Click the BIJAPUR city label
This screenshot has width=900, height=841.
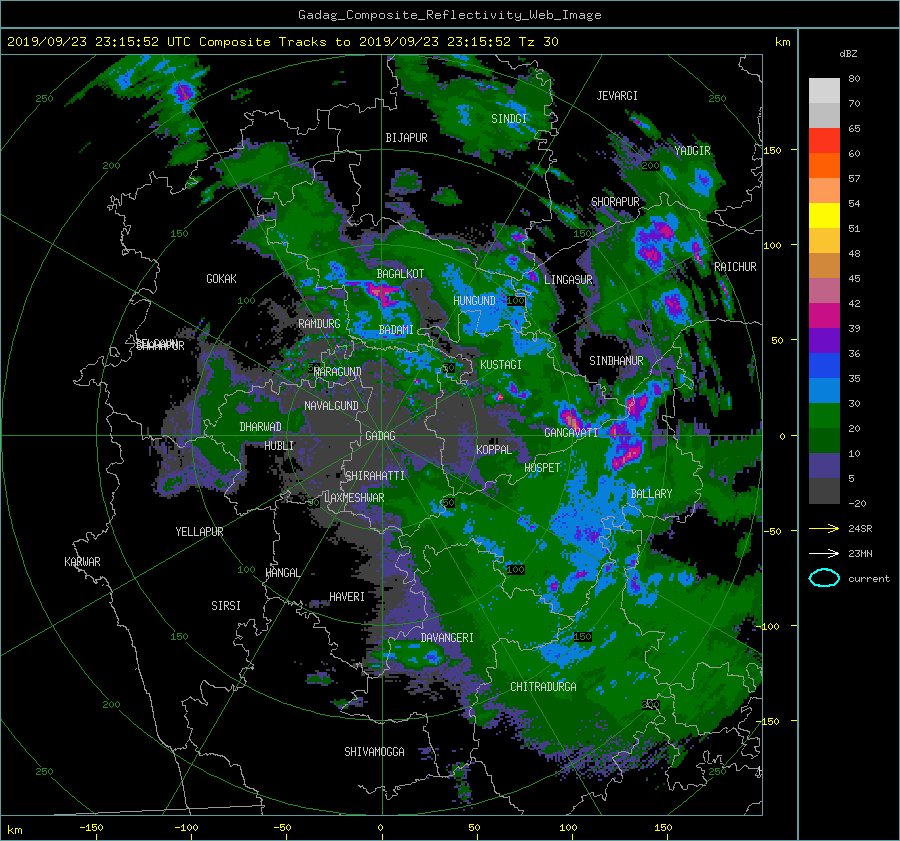coord(406,138)
